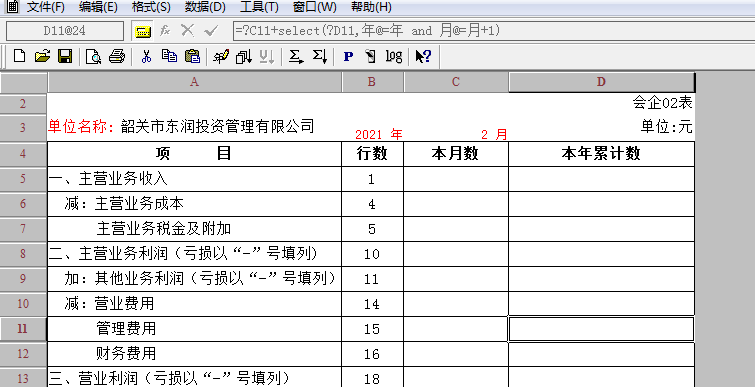Save report with the floppy disk icon
This screenshot has width=755, height=387.
click(x=65, y=56)
